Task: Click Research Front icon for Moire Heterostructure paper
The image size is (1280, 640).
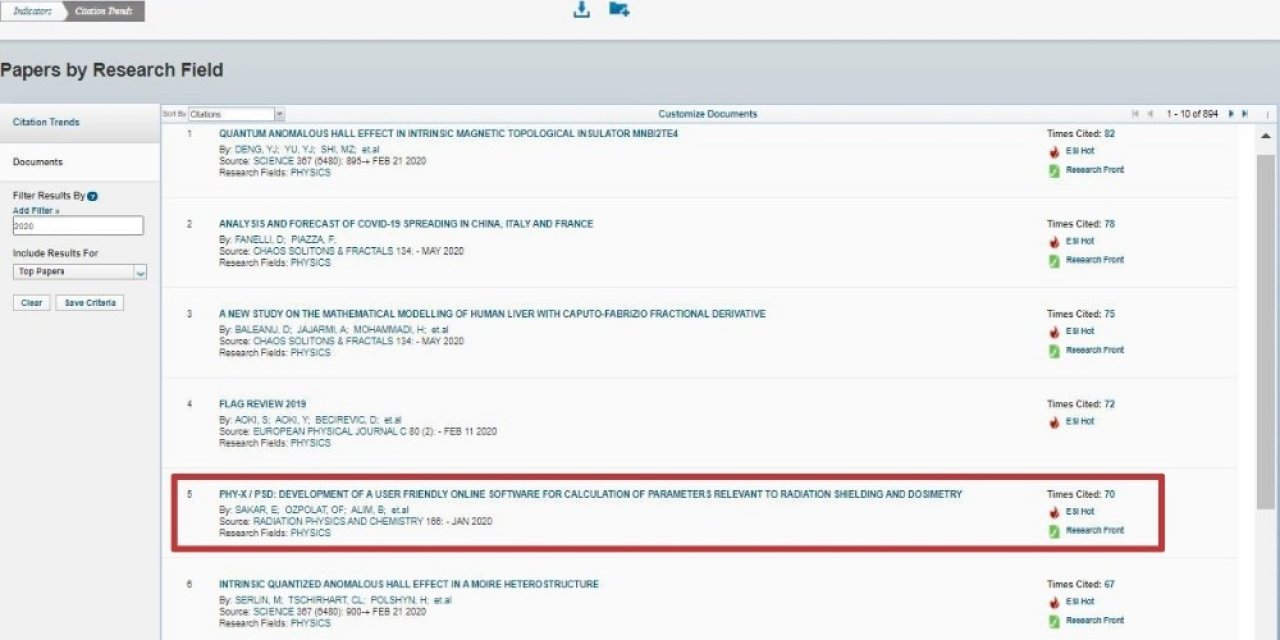Action: click(x=1054, y=621)
